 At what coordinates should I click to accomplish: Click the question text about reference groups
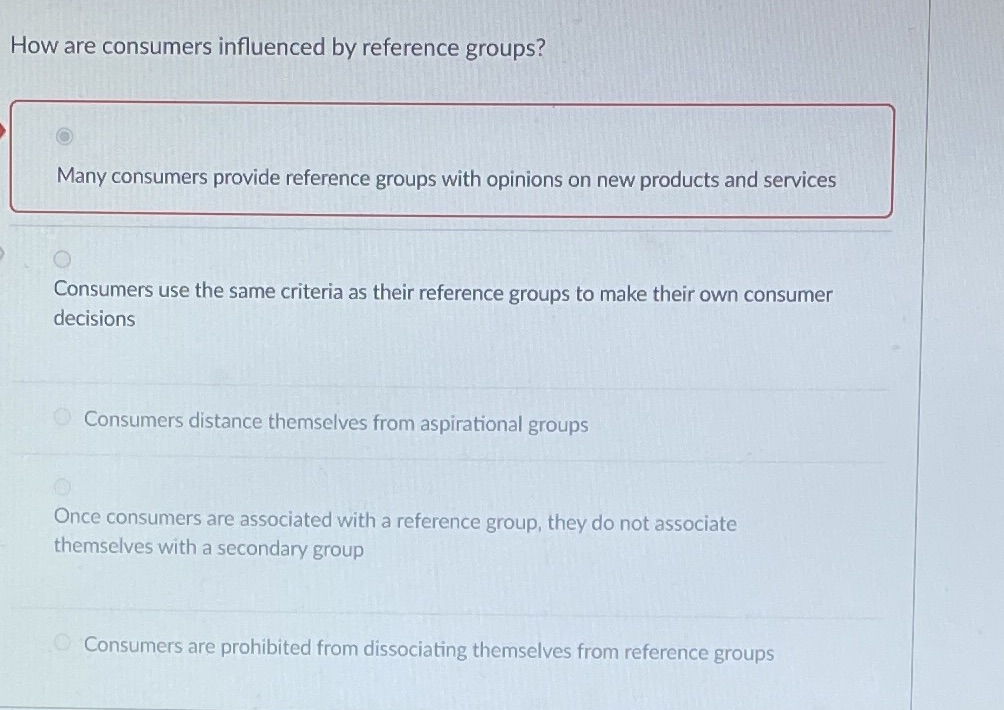pyautogui.click(x=276, y=46)
